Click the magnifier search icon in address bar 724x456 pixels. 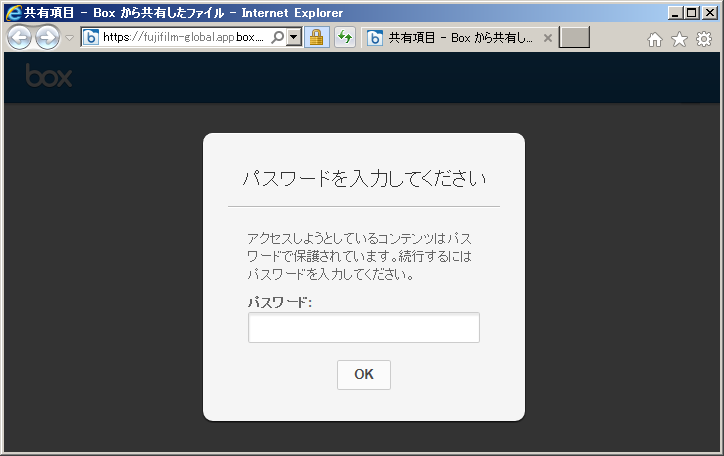click(278, 37)
